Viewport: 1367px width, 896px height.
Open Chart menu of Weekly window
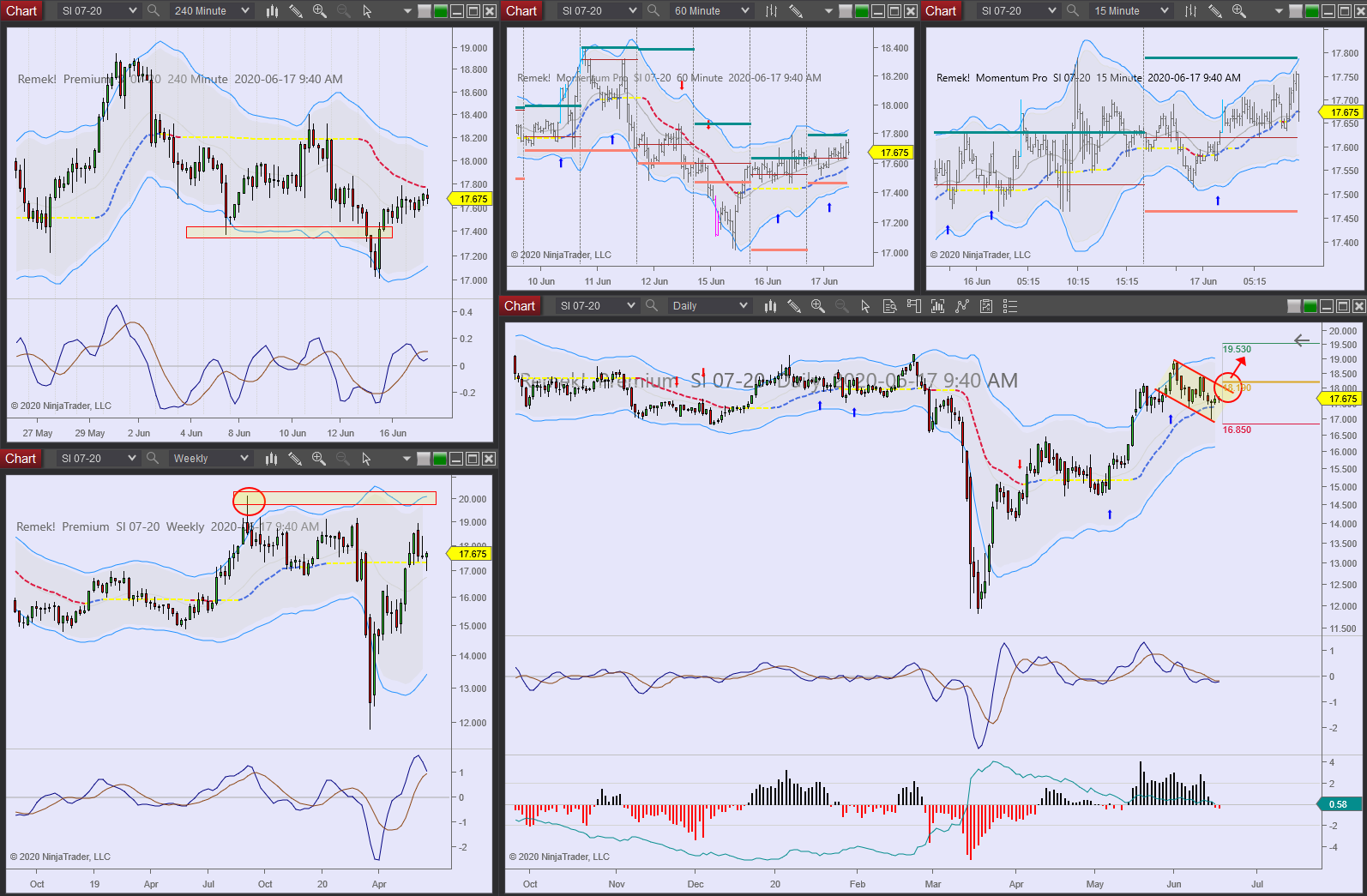coord(21,459)
